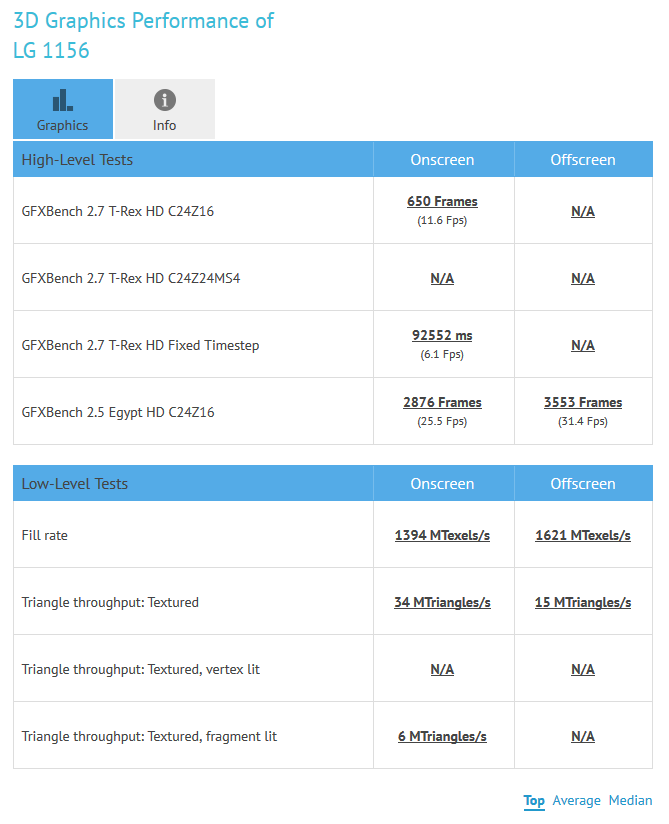Select the Average results filter
669x824 pixels.
tap(577, 800)
